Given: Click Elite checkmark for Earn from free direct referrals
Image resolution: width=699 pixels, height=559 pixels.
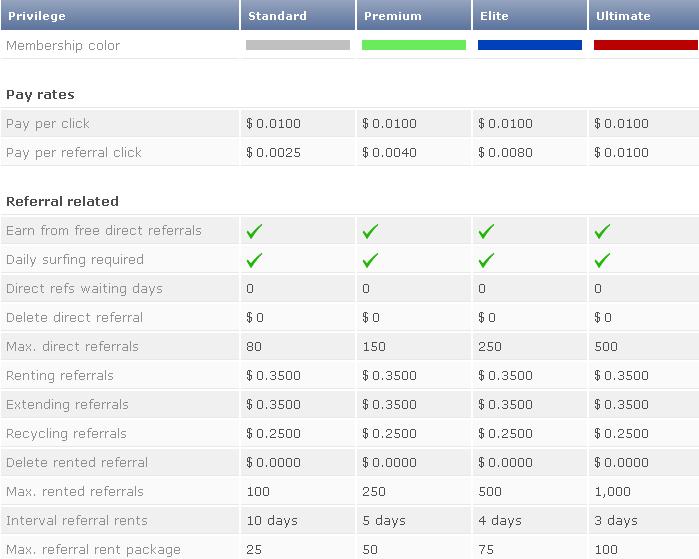Looking at the screenshot, I should [x=486, y=231].
